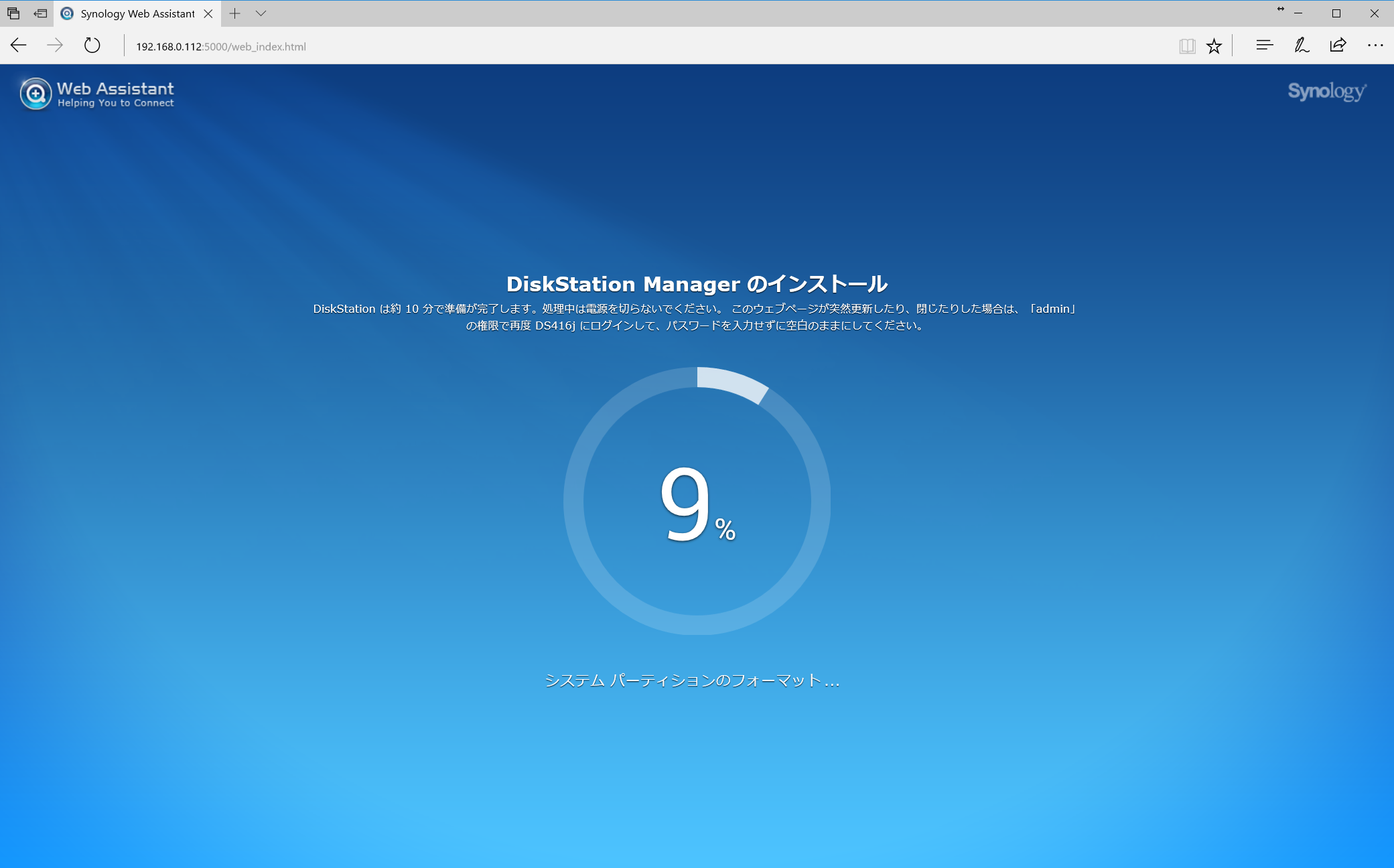Click the Share page icon
Screen dimensions: 1394x868
tap(1338, 46)
